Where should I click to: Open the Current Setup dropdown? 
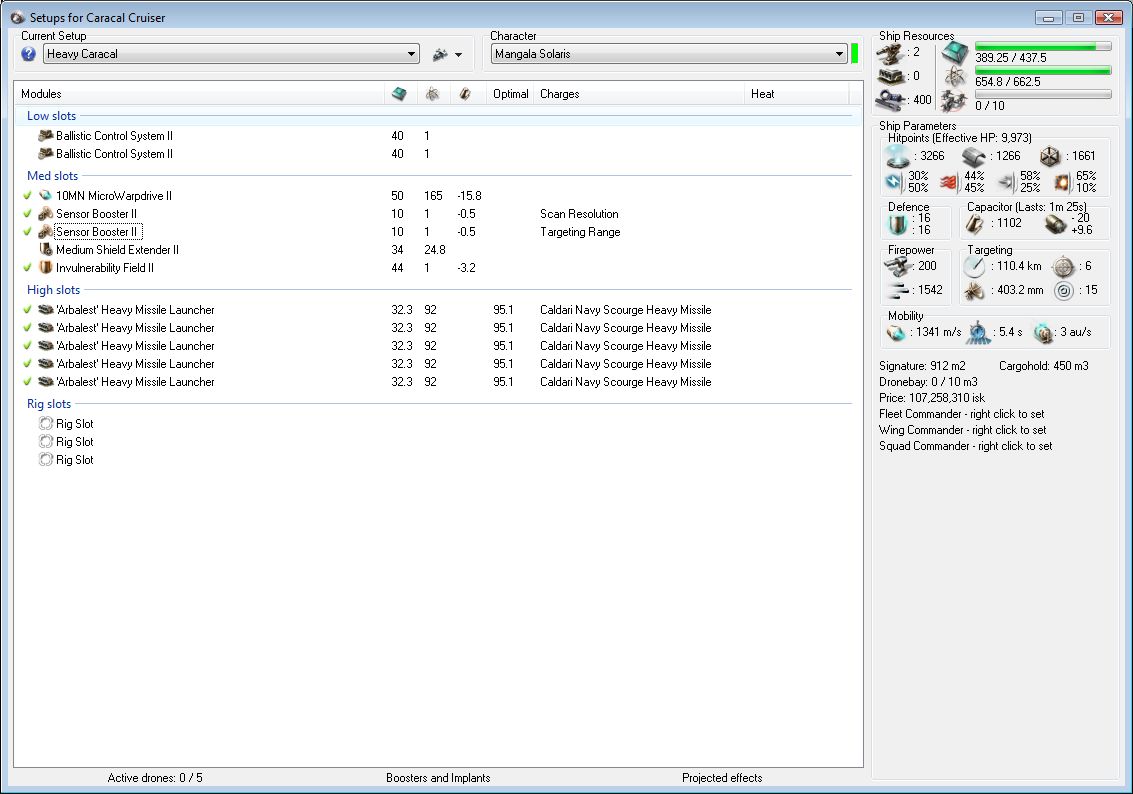point(412,54)
